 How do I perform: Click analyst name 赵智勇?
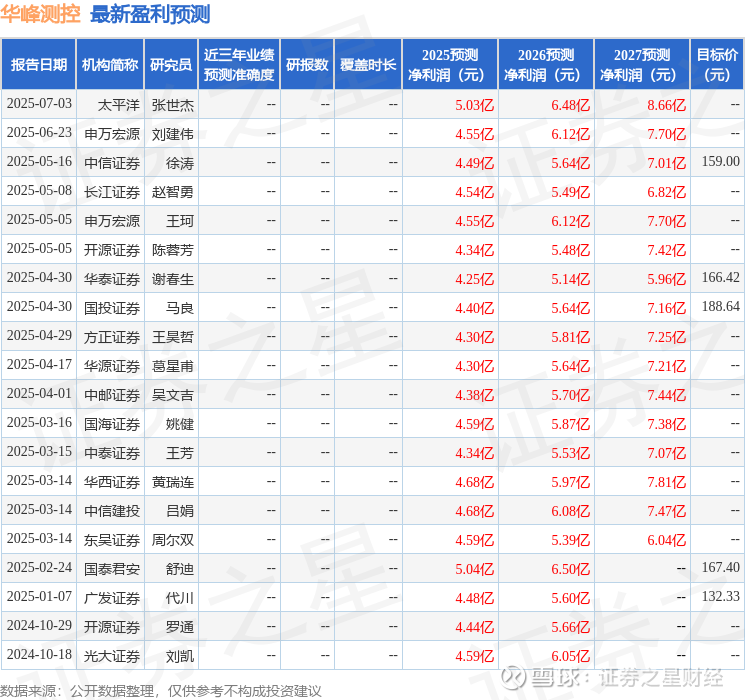(172, 192)
